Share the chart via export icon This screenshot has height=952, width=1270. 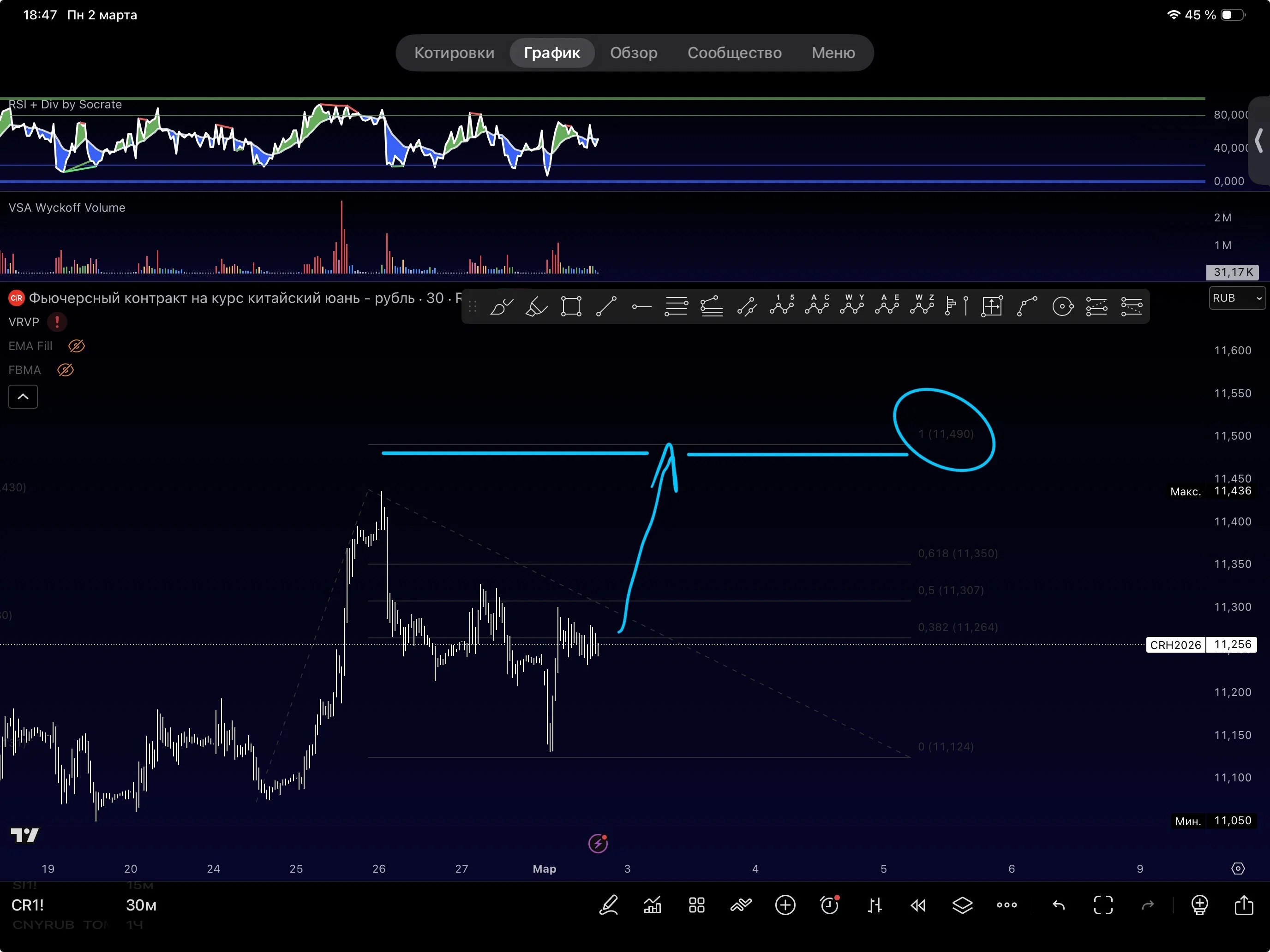1244,904
